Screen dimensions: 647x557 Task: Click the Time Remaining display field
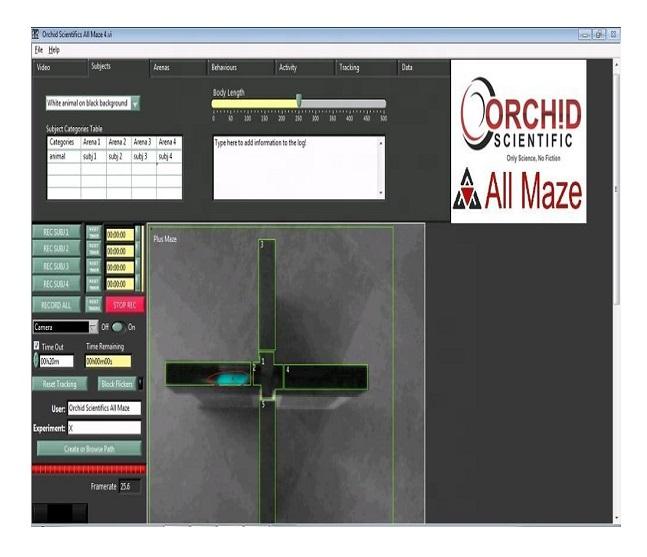coord(108,361)
